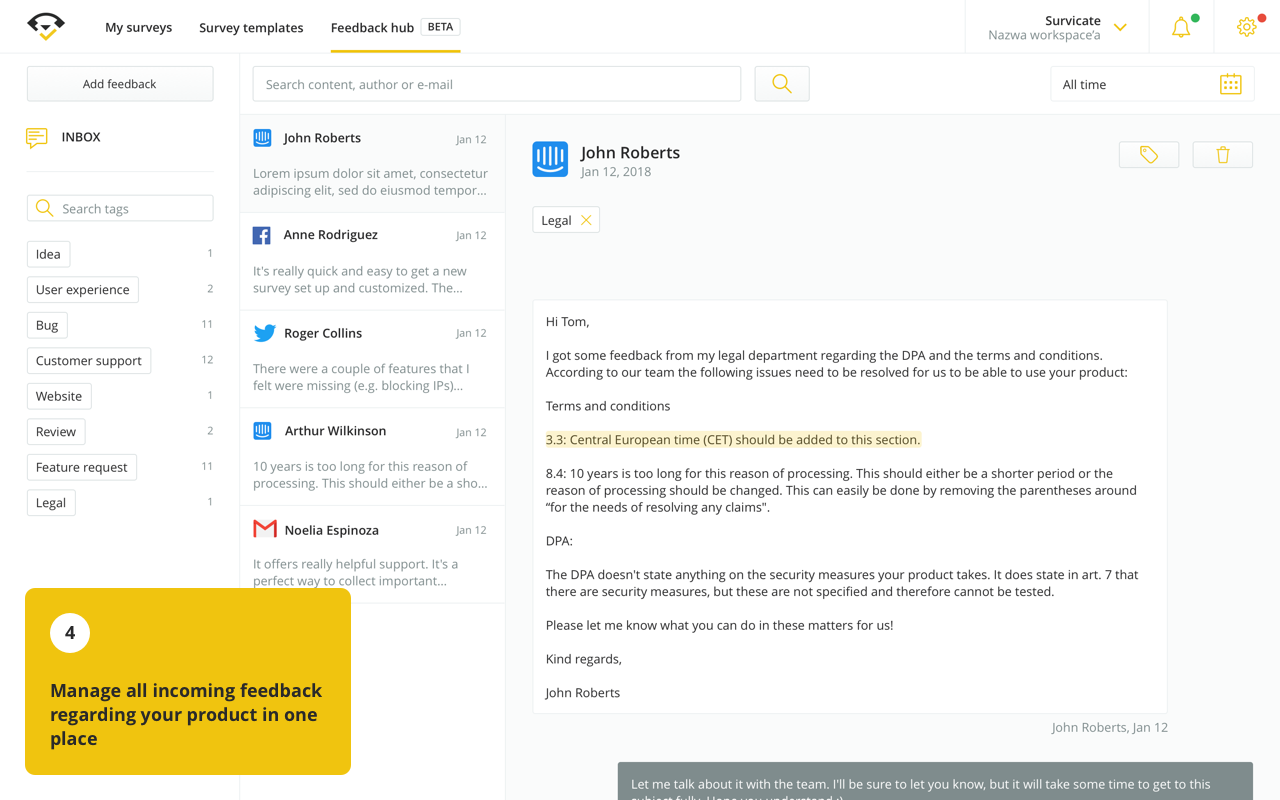Filter by the Bug tag
This screenshot has height=800, width=1280.
tap(47, 325)
